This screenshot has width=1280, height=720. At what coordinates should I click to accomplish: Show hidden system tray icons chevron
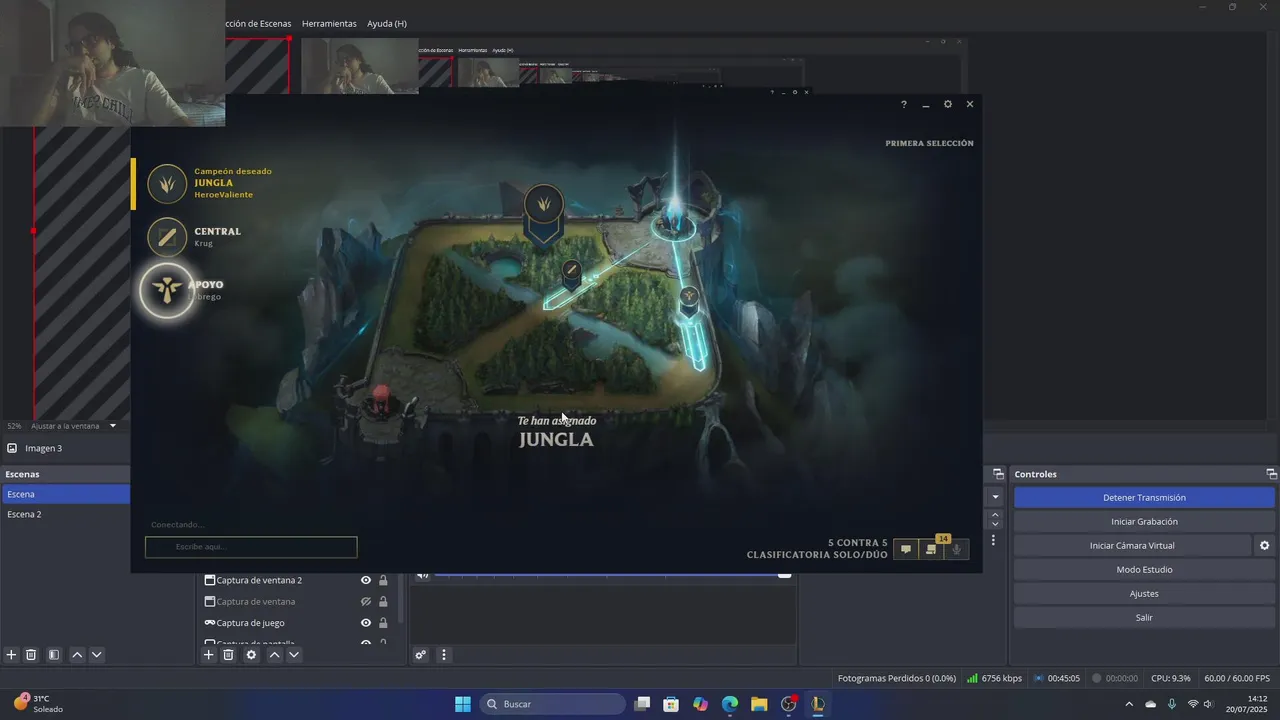[x=1129, y=704]
